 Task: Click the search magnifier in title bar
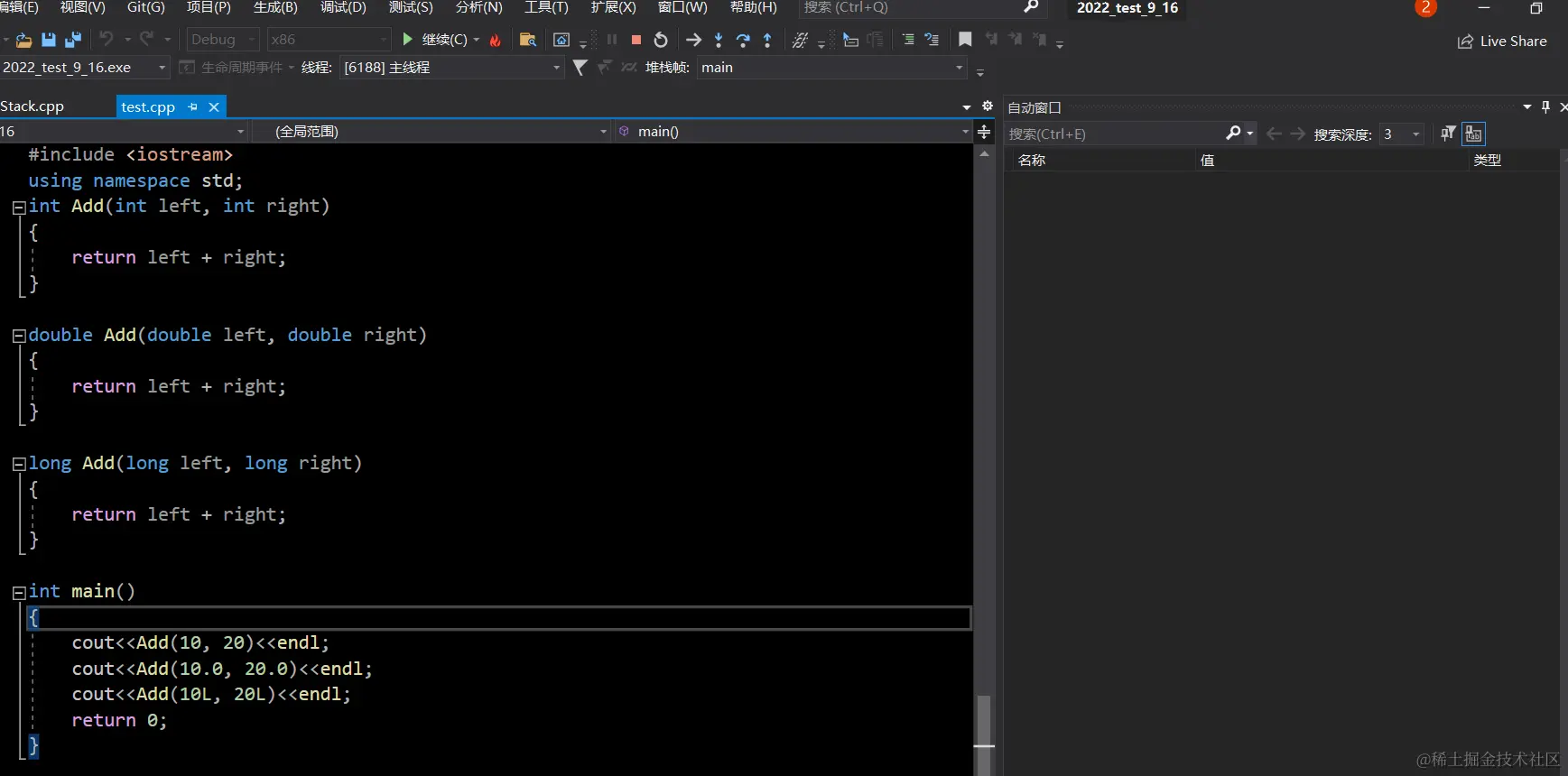(x=1031, y=7)
